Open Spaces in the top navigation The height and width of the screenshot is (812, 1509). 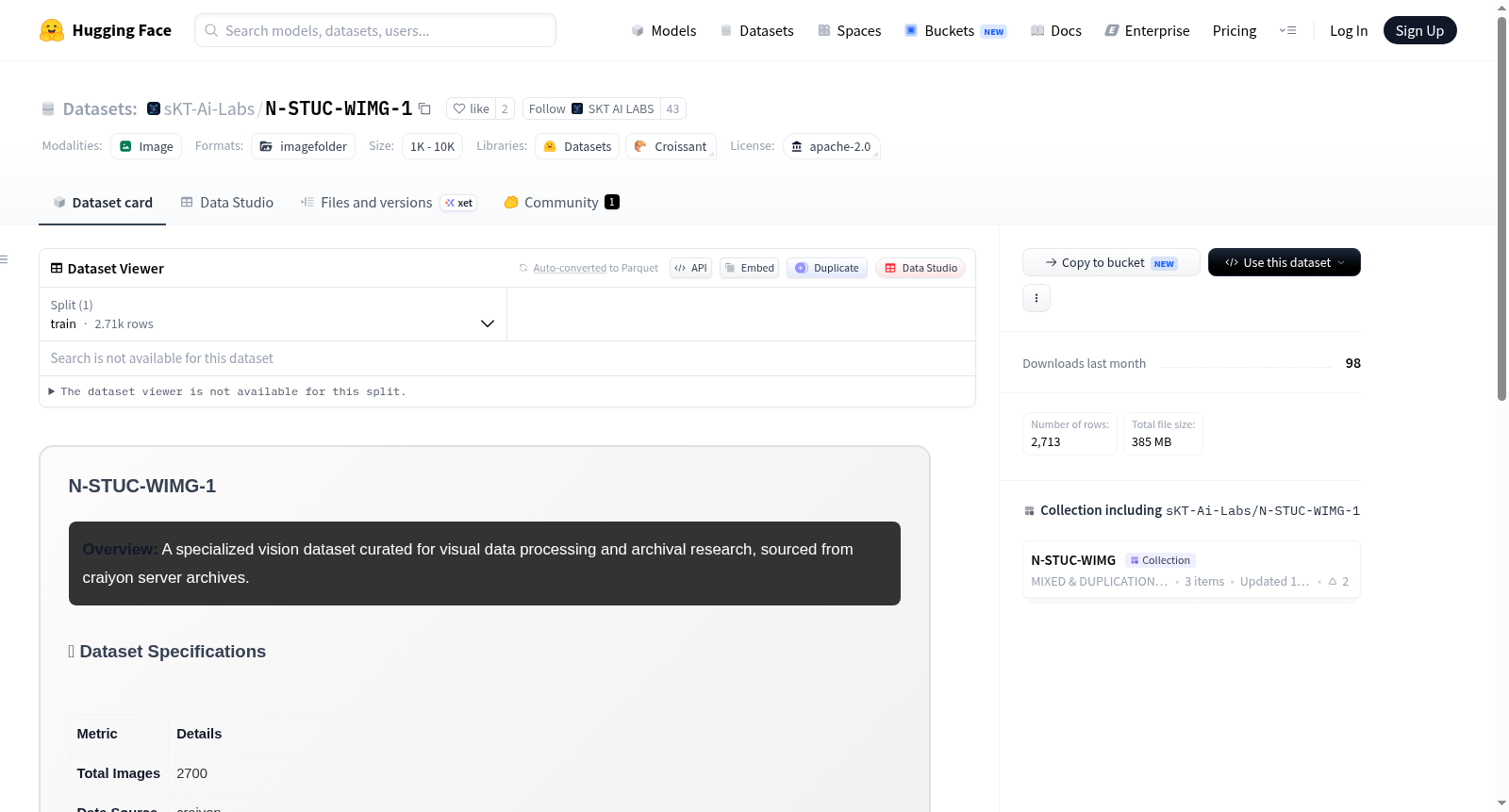[x=850, y=30]
